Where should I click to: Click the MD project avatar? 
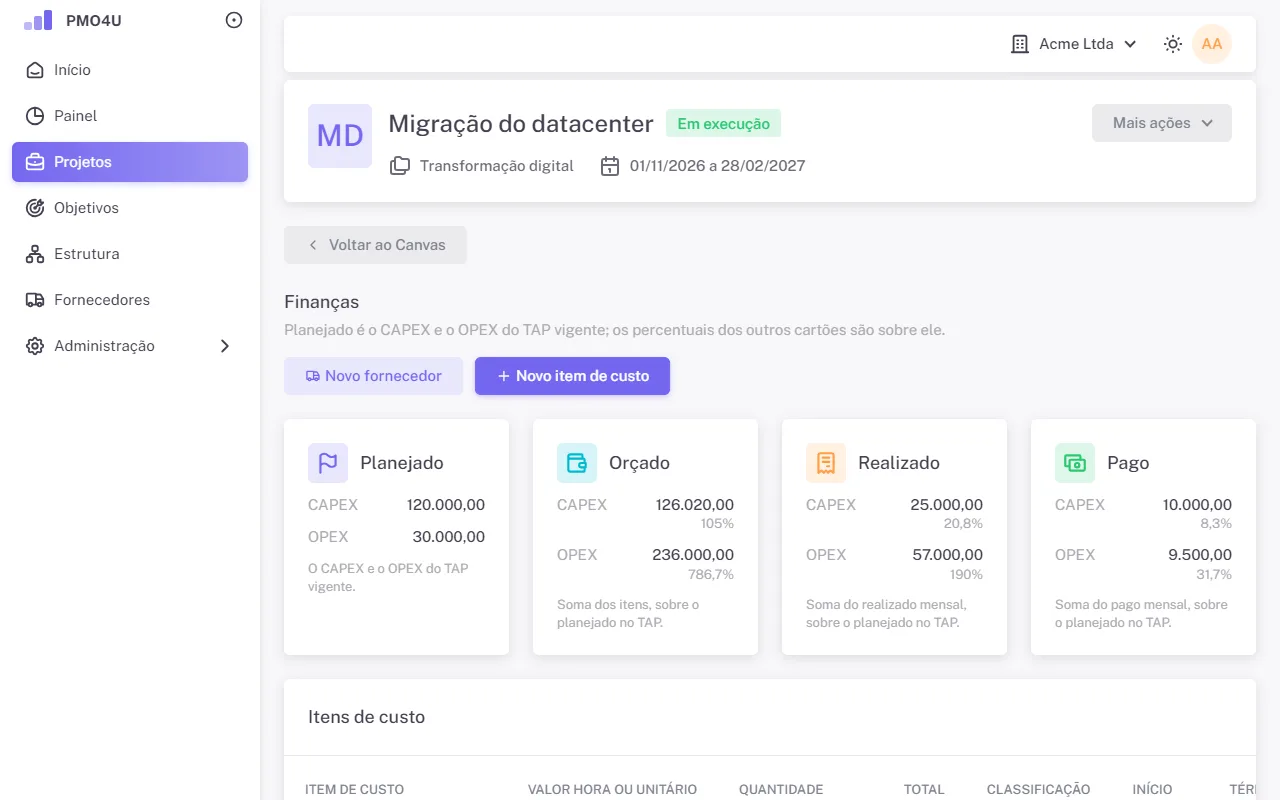tap(340, 136)
